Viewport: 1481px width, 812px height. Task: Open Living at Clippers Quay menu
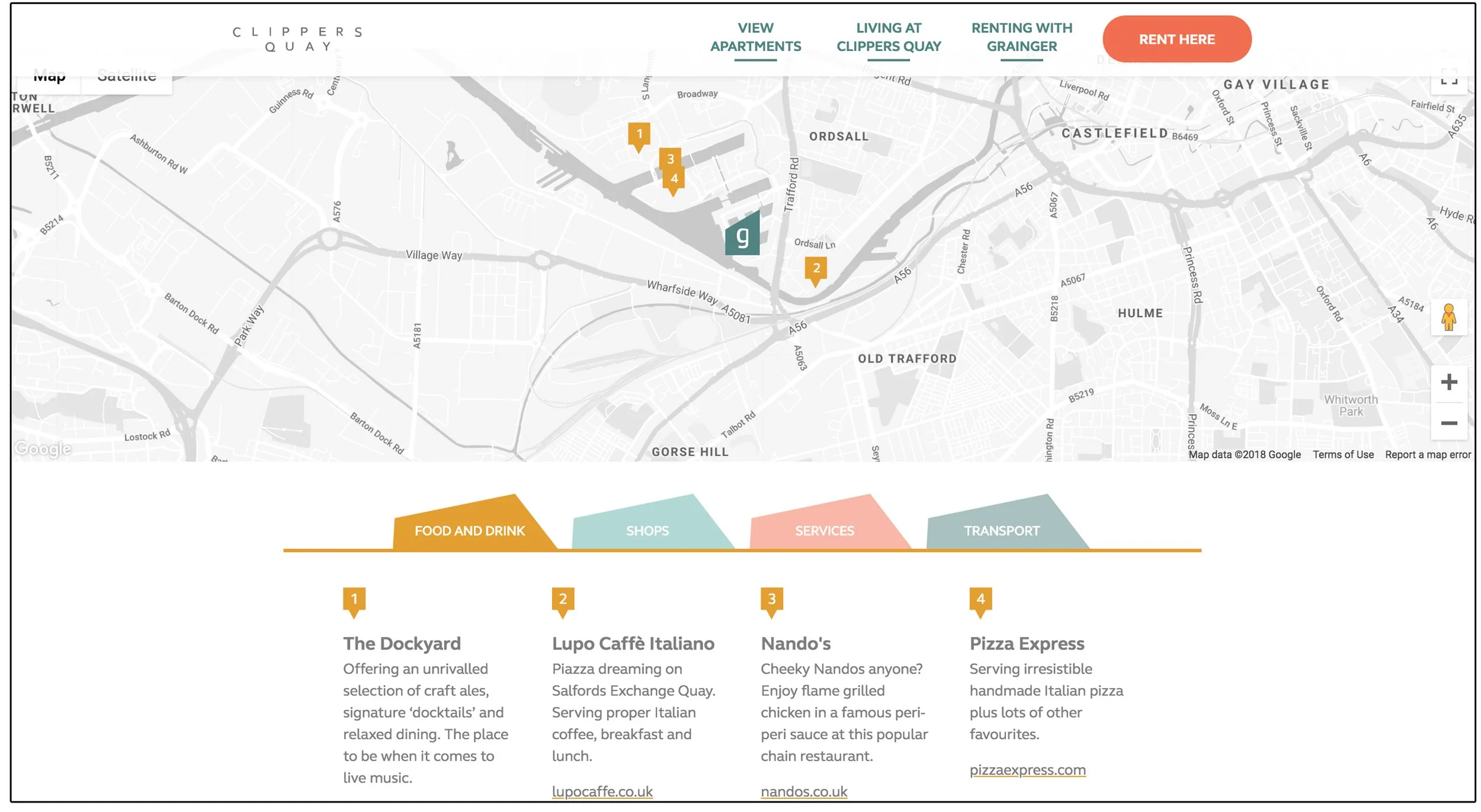coord(888,37)
